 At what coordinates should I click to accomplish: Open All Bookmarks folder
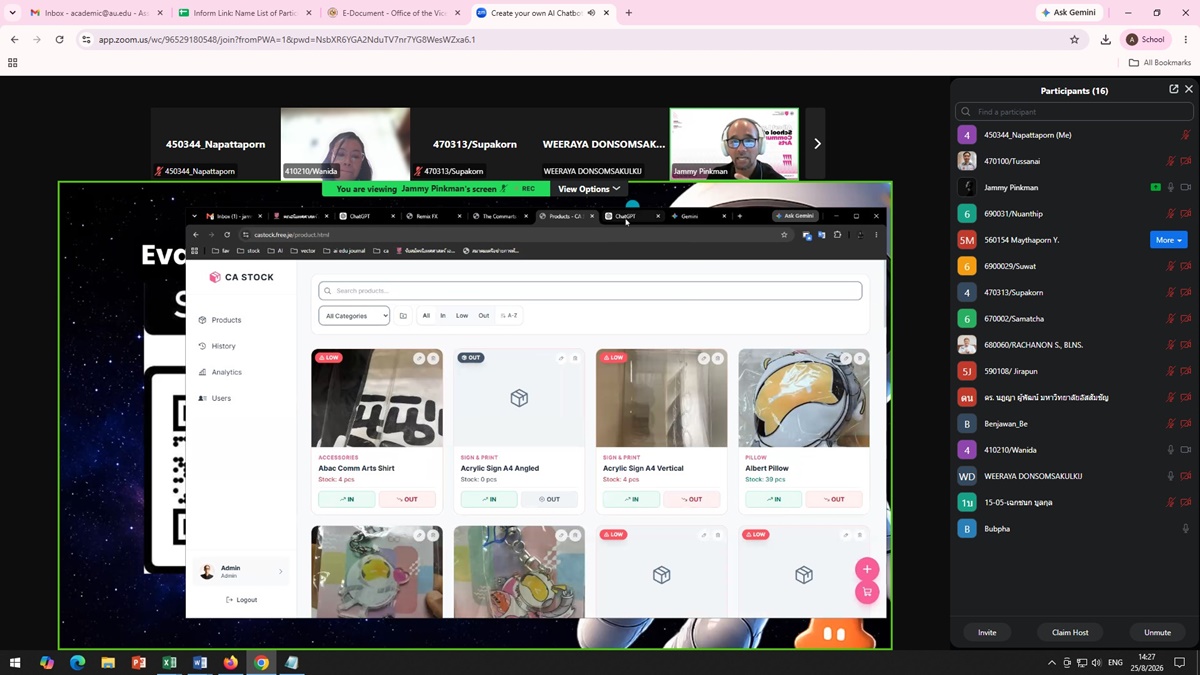(x=1160, y=62)
